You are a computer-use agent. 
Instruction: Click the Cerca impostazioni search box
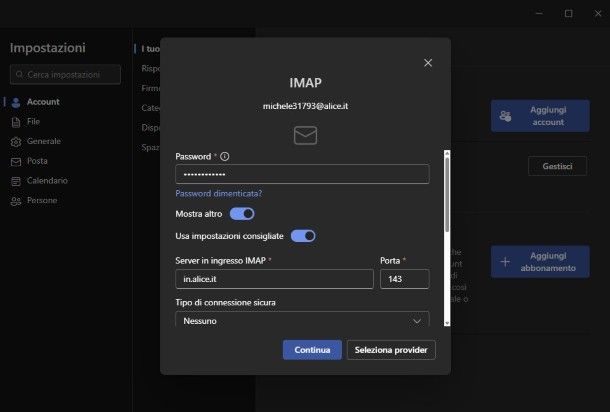pyautogui.click(x=65, y=75)
